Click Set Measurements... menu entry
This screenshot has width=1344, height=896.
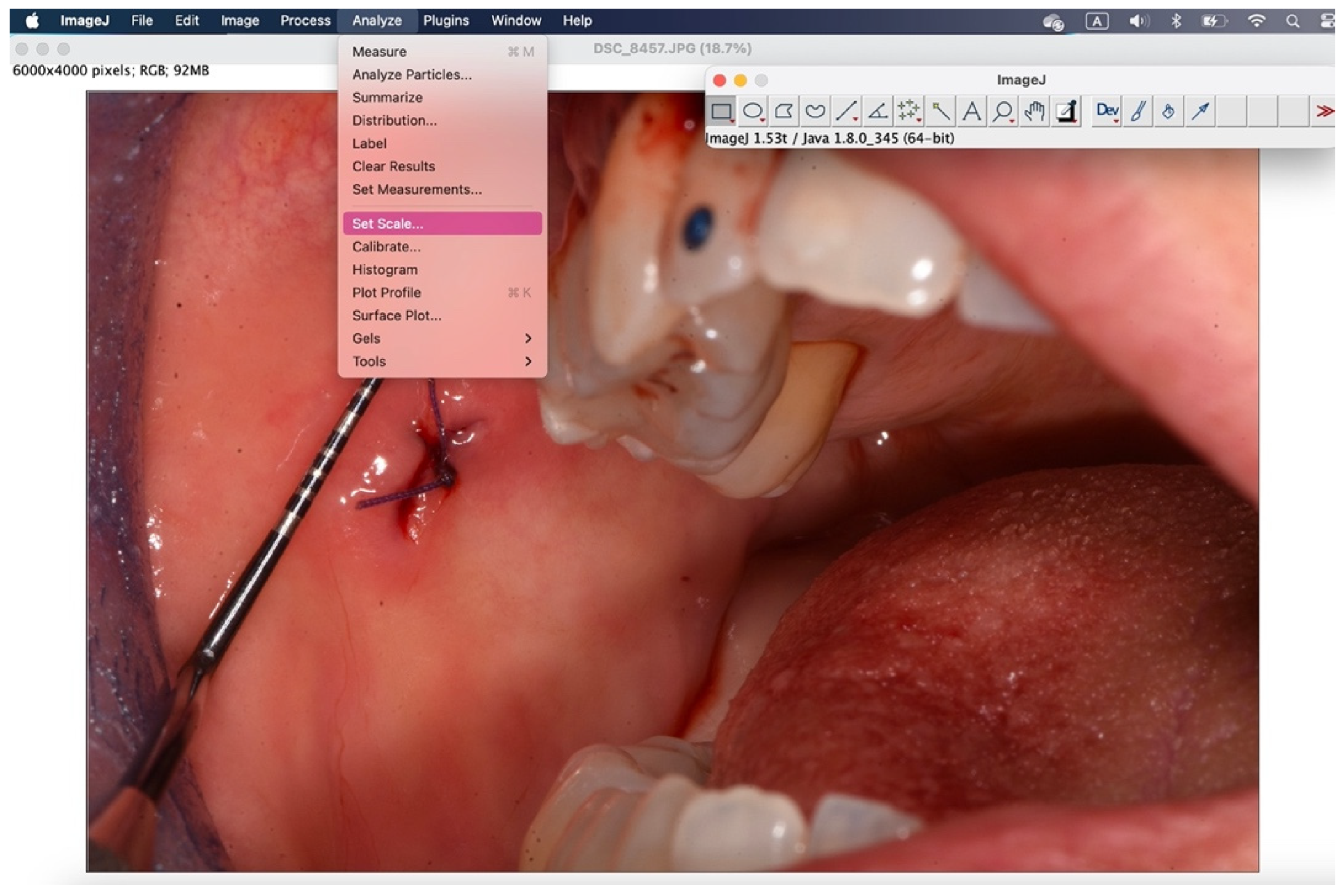click(417, 189)
